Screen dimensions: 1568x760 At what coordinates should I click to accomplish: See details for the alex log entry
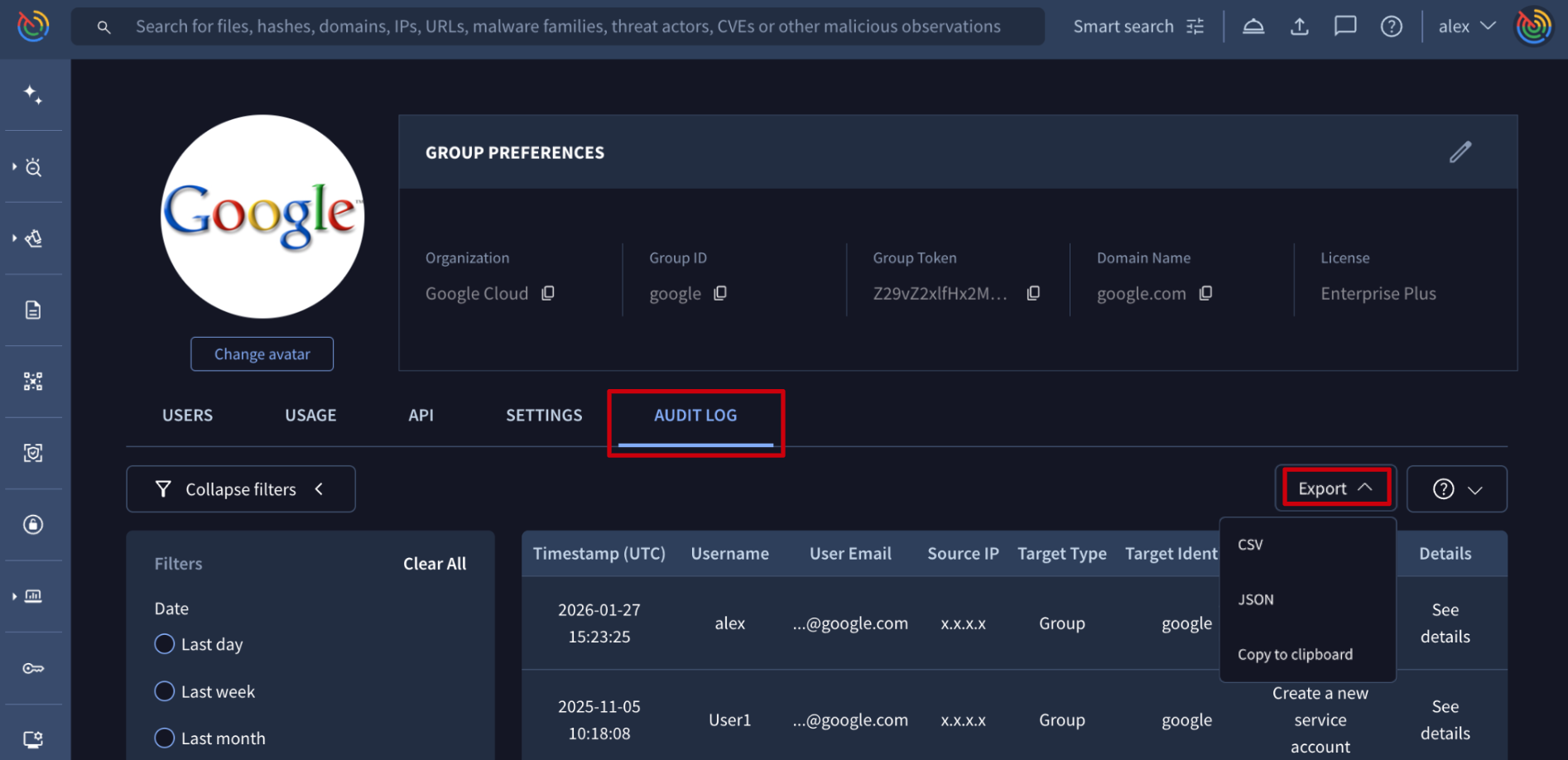(x=1445, y=623)
